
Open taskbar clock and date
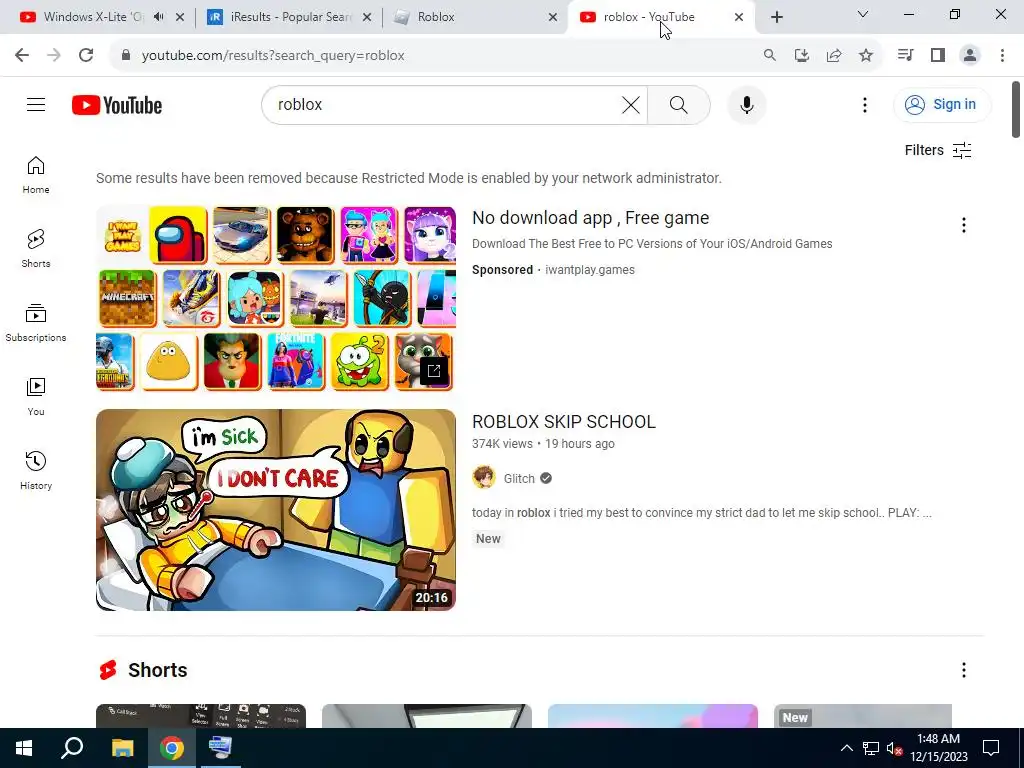tap(938, 748)
